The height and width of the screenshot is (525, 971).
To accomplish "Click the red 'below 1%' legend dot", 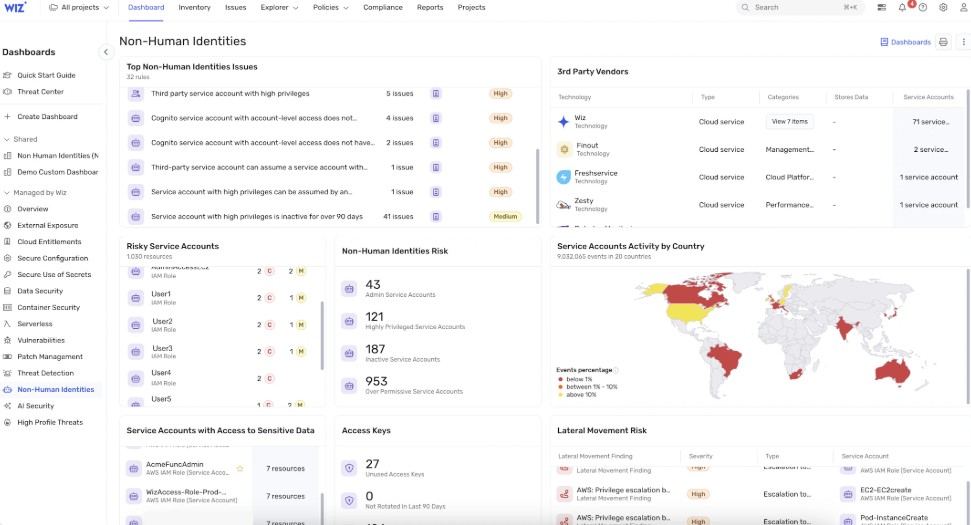I will tap(560, 379).
